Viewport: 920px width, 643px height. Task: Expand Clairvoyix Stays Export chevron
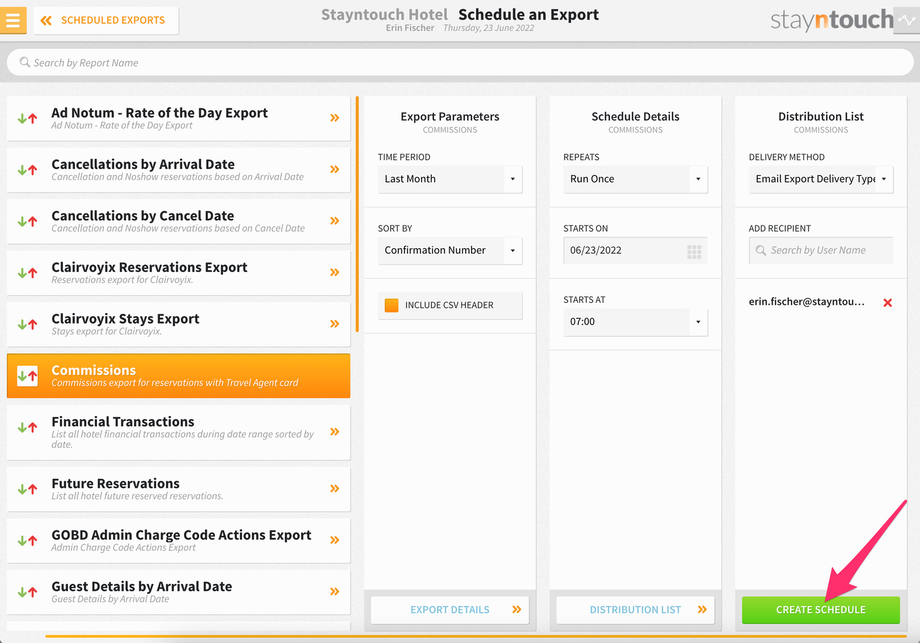click(334, 323)
